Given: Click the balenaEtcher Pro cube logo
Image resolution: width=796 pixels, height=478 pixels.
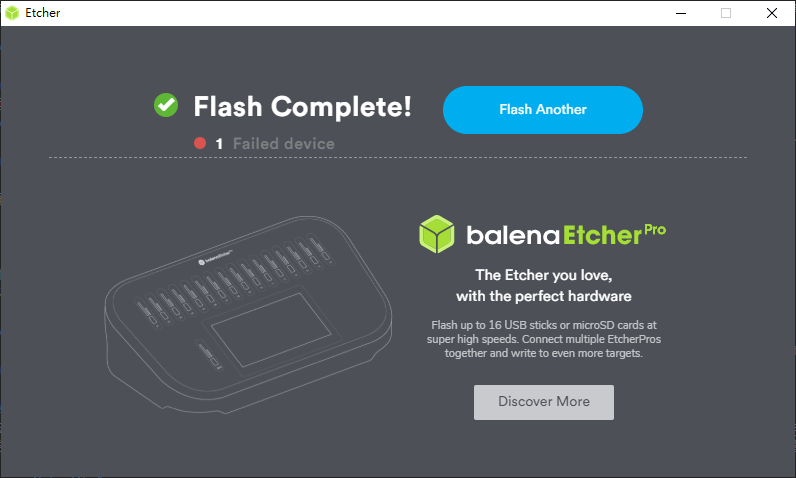Looking at the screenshot, I should pyautogui.click(x=437, y=234).
